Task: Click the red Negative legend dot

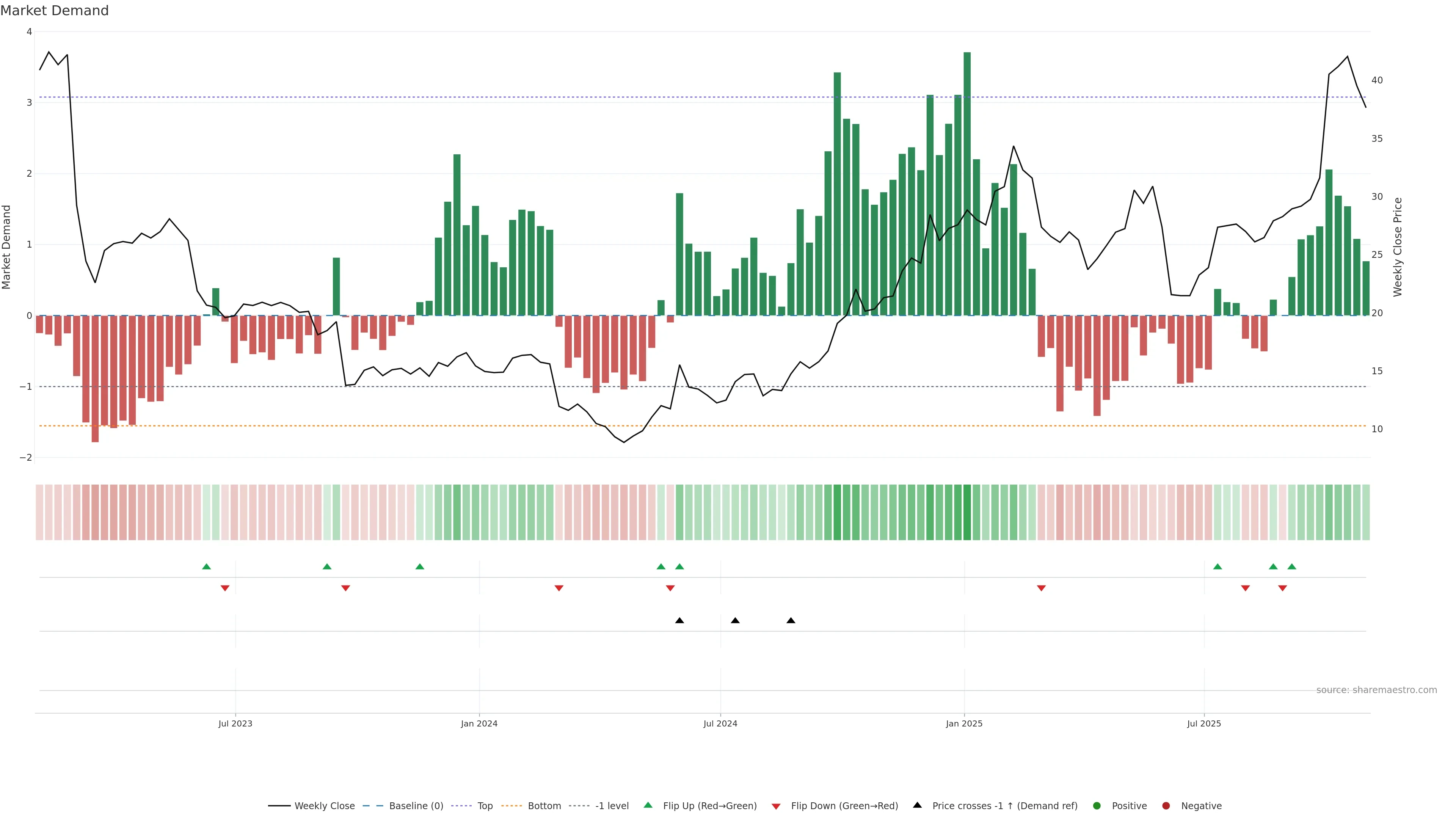Action: [x=1166, y=806]
